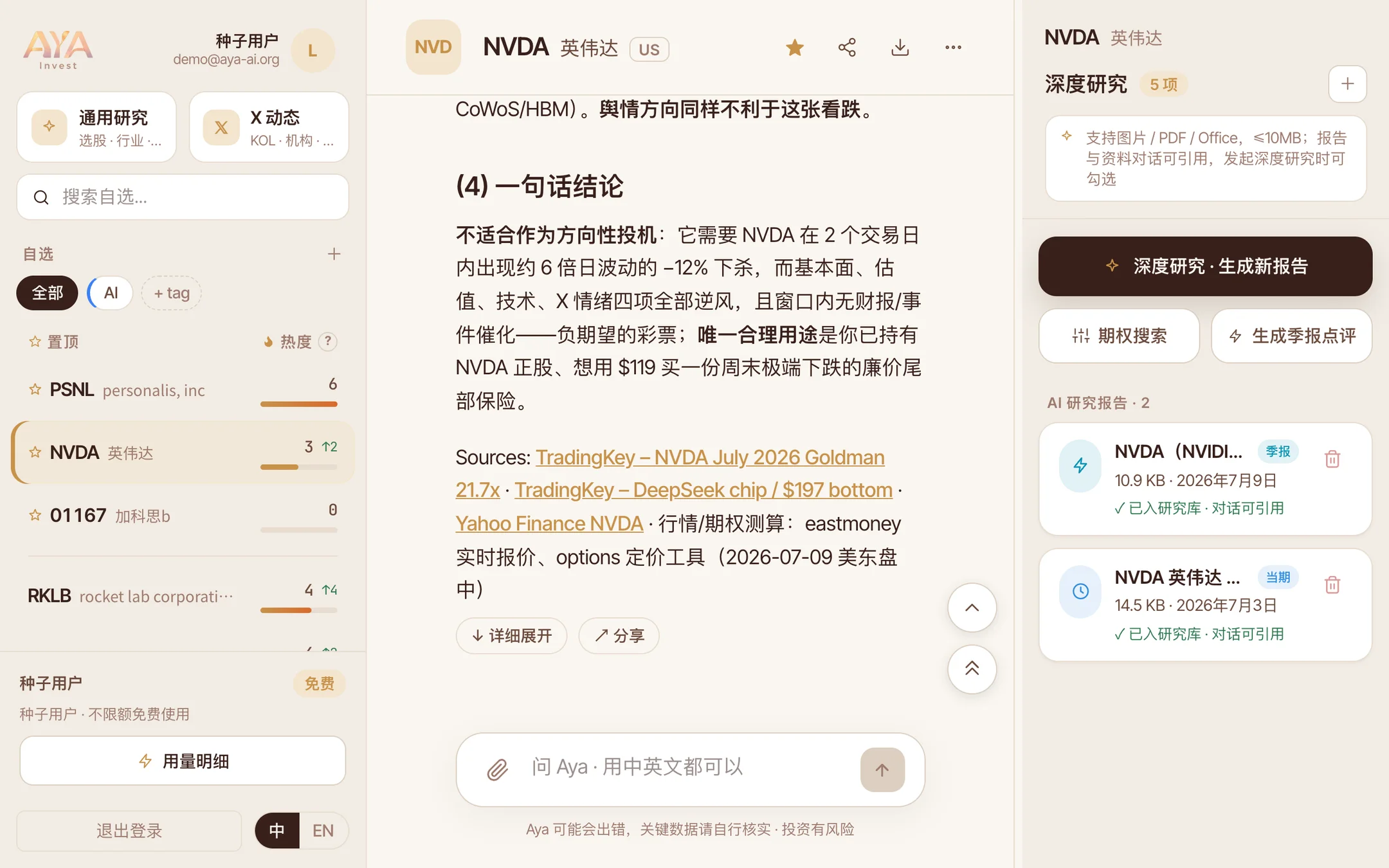The height and width of the screenshot is (868, 1389).
Task: Add a new tag with + tag
Action: 171,293
